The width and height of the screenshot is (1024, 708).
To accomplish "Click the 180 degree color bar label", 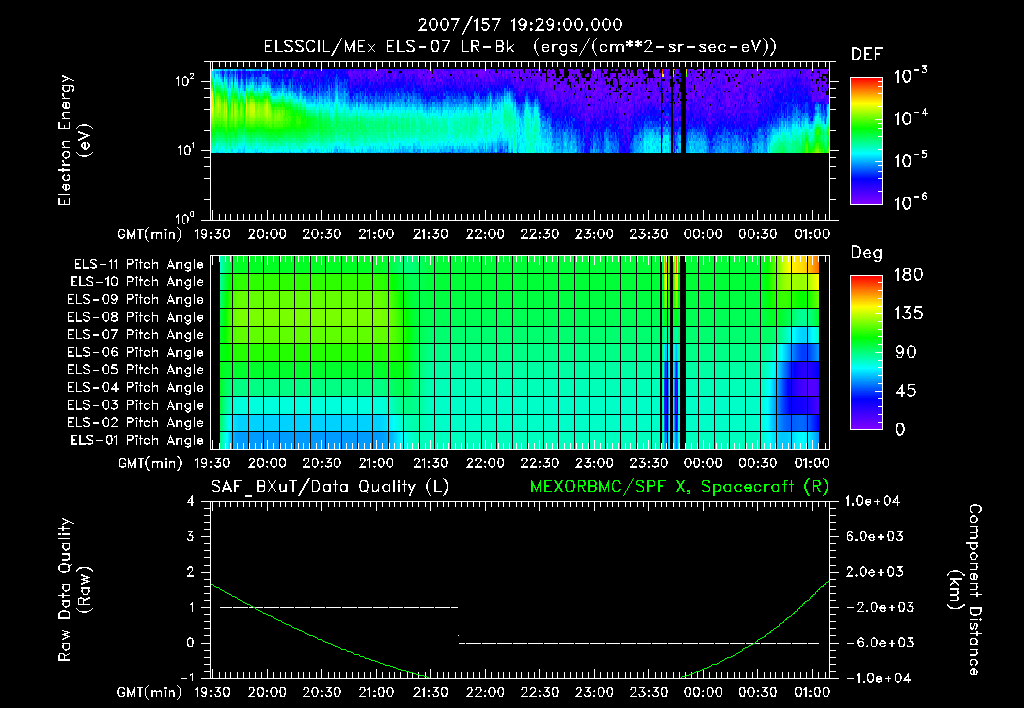I will tap(908, 275).
